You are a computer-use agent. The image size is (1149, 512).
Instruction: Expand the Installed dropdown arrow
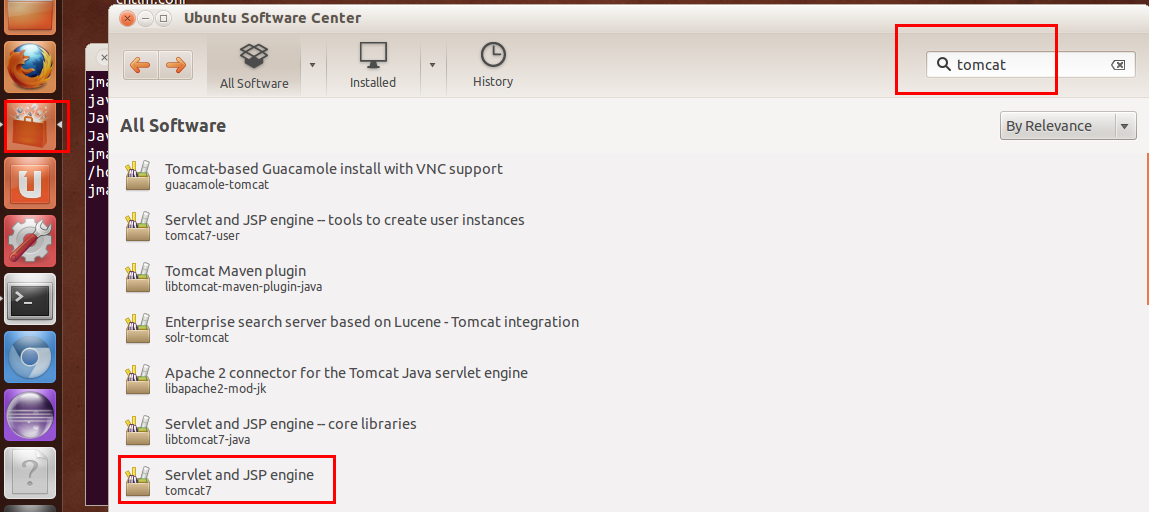pyautogui.click(x=432, y=65)
